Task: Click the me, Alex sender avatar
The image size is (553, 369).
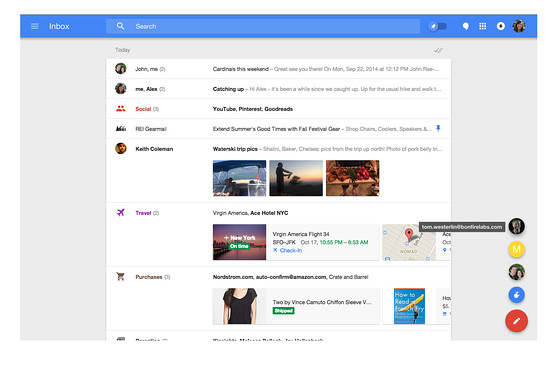Action: (121, 88)
